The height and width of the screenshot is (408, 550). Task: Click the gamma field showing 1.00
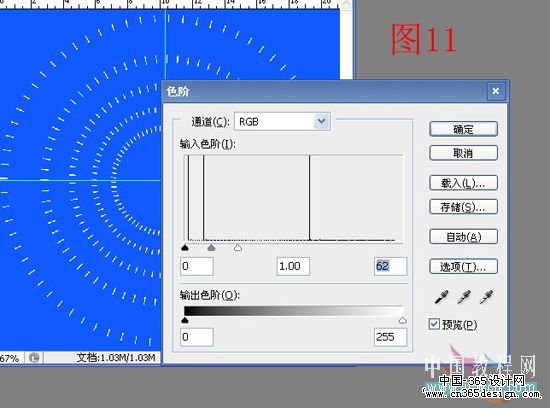point(293,266)
